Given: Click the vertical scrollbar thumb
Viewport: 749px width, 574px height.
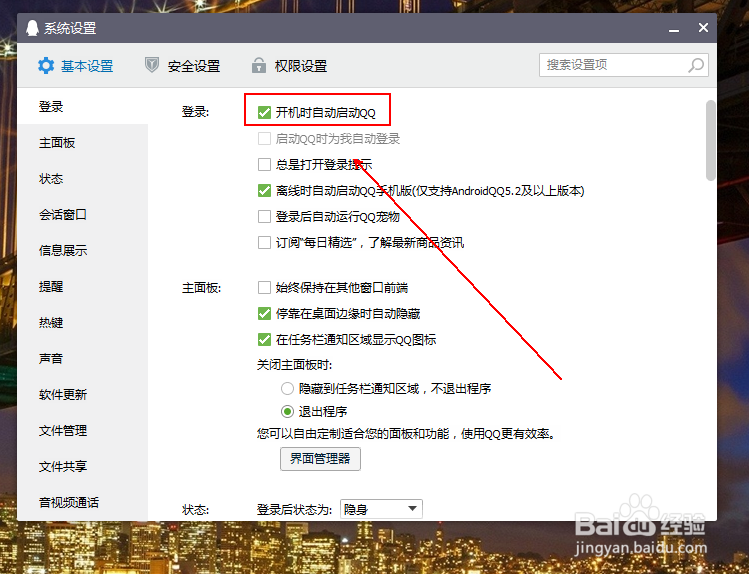Looking at the screenshot, I should coord(711,140).
